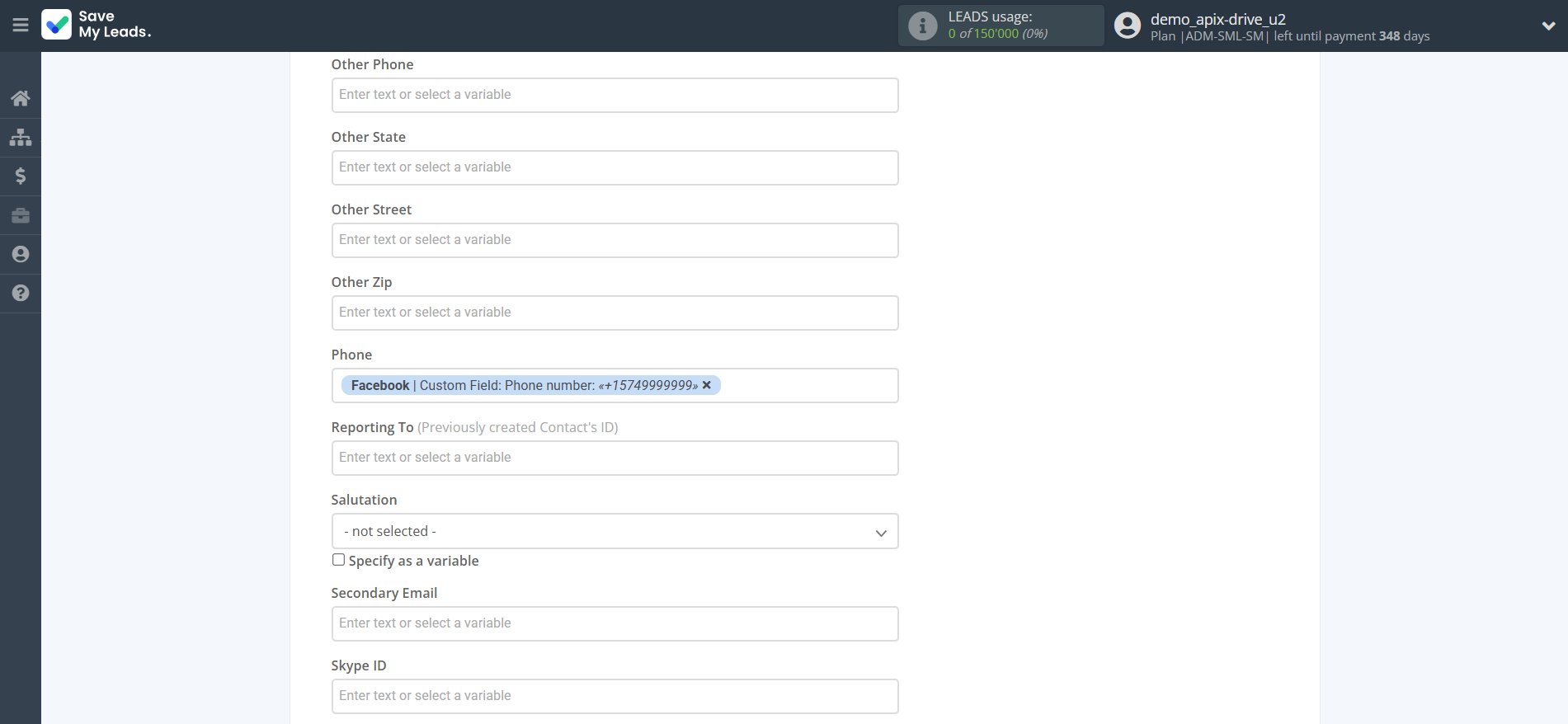The width and height of the screenshot is (1568, 724).
Task: Click the Save My Leads logo
Action: tap(97, 25)
